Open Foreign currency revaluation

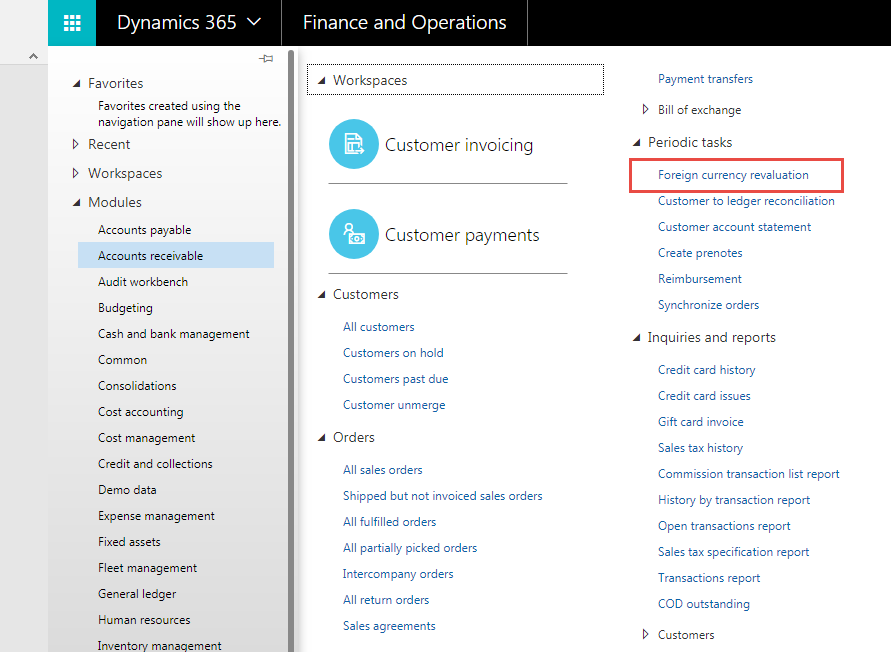733,175
